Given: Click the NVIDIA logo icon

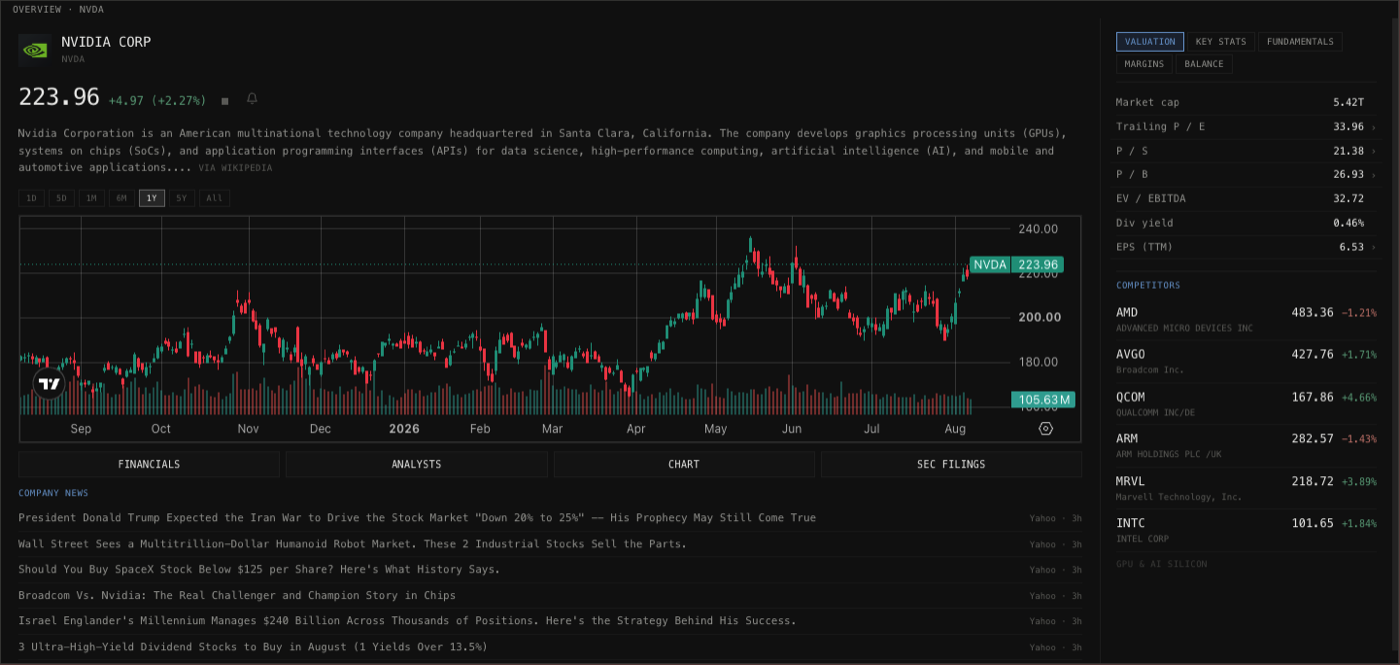Looking at the screenshot, I should [34, 49].
